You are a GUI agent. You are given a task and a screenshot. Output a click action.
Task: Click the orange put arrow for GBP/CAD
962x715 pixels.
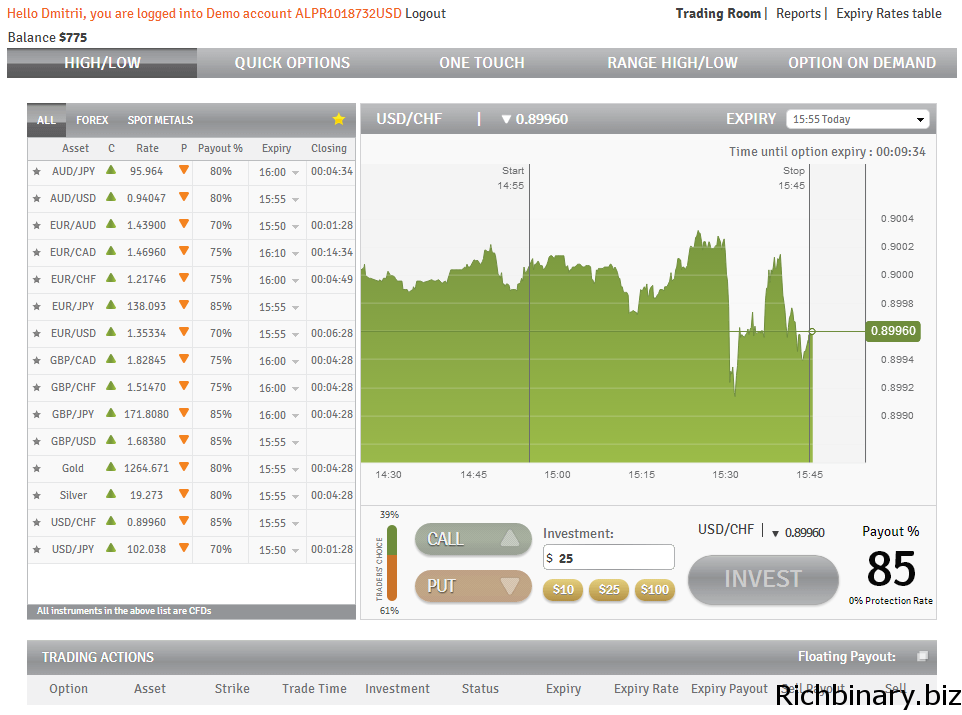(x=183, y=359)
